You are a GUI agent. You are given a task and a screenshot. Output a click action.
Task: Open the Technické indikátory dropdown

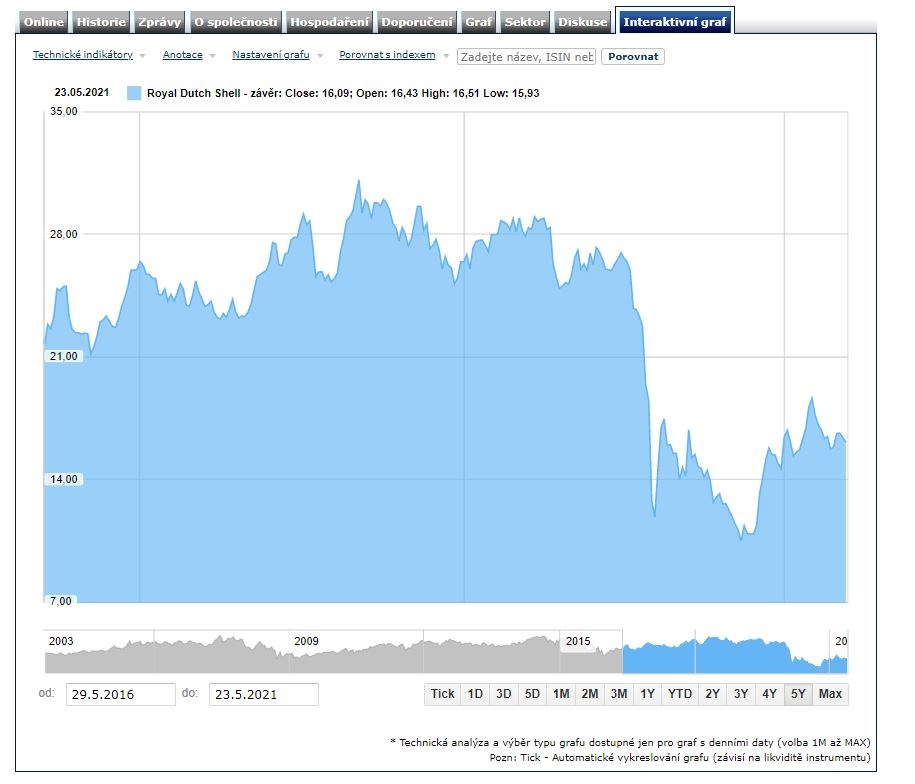coord(89,55)
